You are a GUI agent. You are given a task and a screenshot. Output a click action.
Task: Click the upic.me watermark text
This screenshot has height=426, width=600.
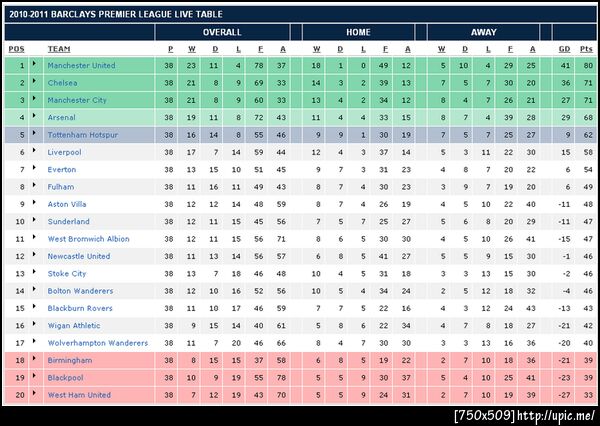click(525, 415)
